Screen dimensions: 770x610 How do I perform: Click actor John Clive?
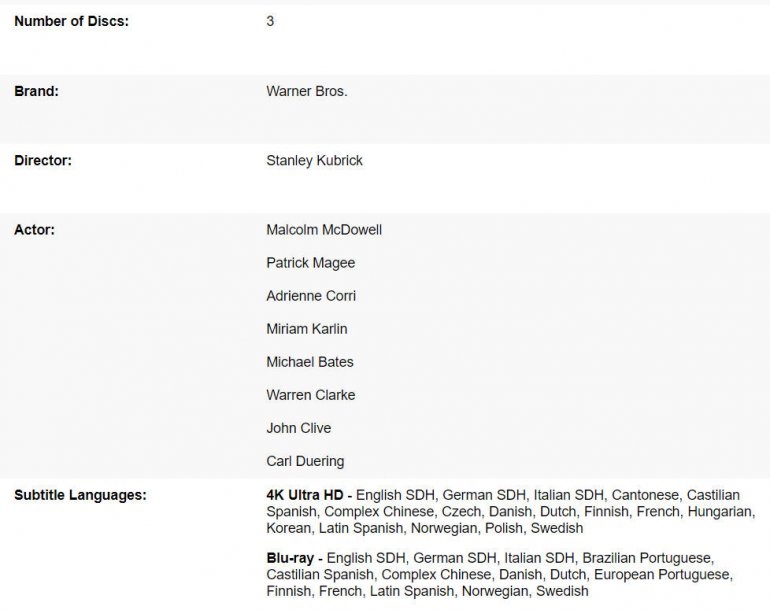click(x=299, y=428)
